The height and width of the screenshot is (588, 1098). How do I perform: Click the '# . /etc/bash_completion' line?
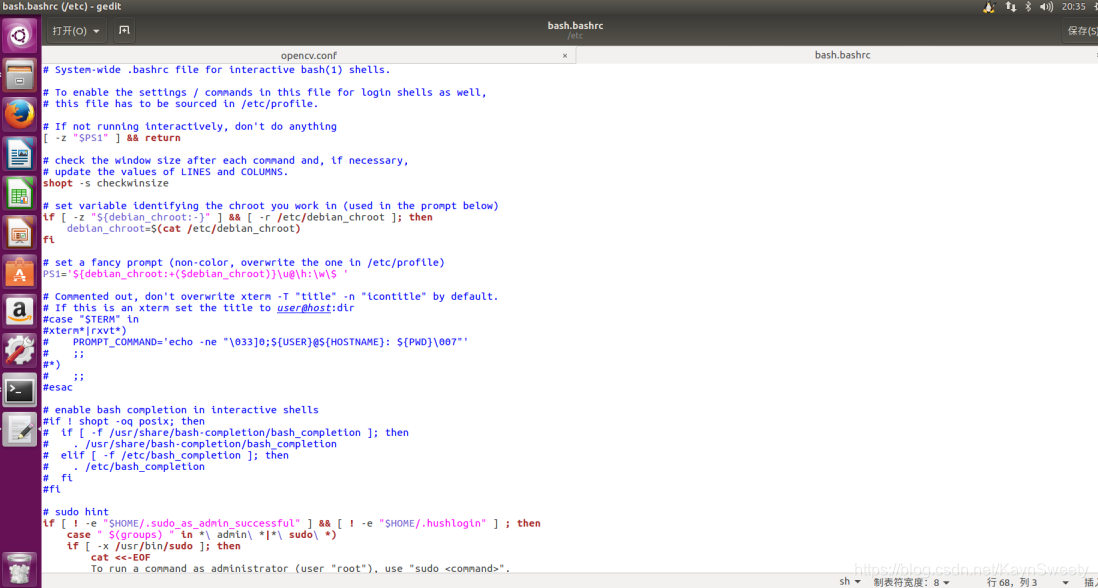(x=124, y=466)
